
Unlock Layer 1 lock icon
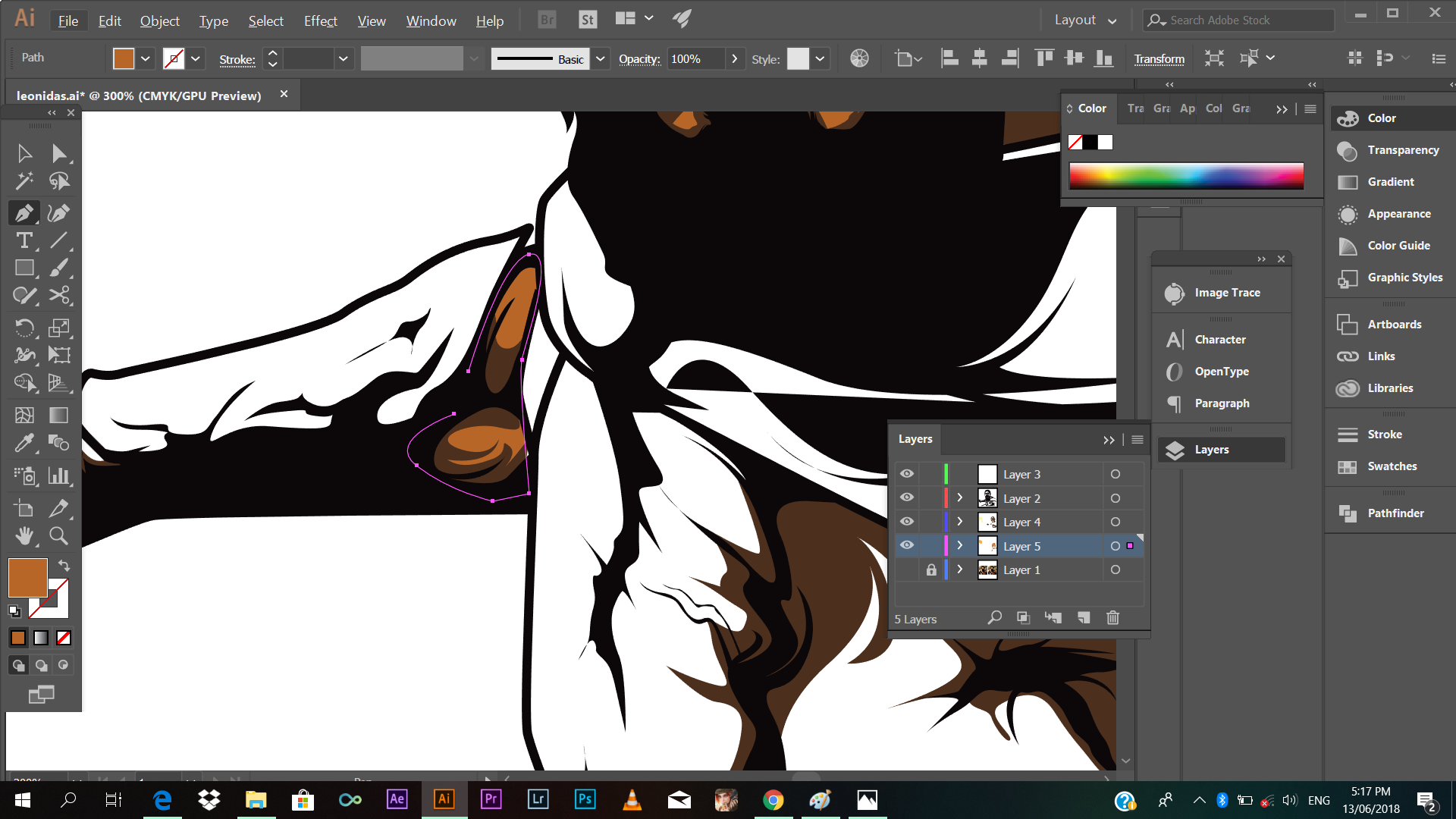pos(931,570)
